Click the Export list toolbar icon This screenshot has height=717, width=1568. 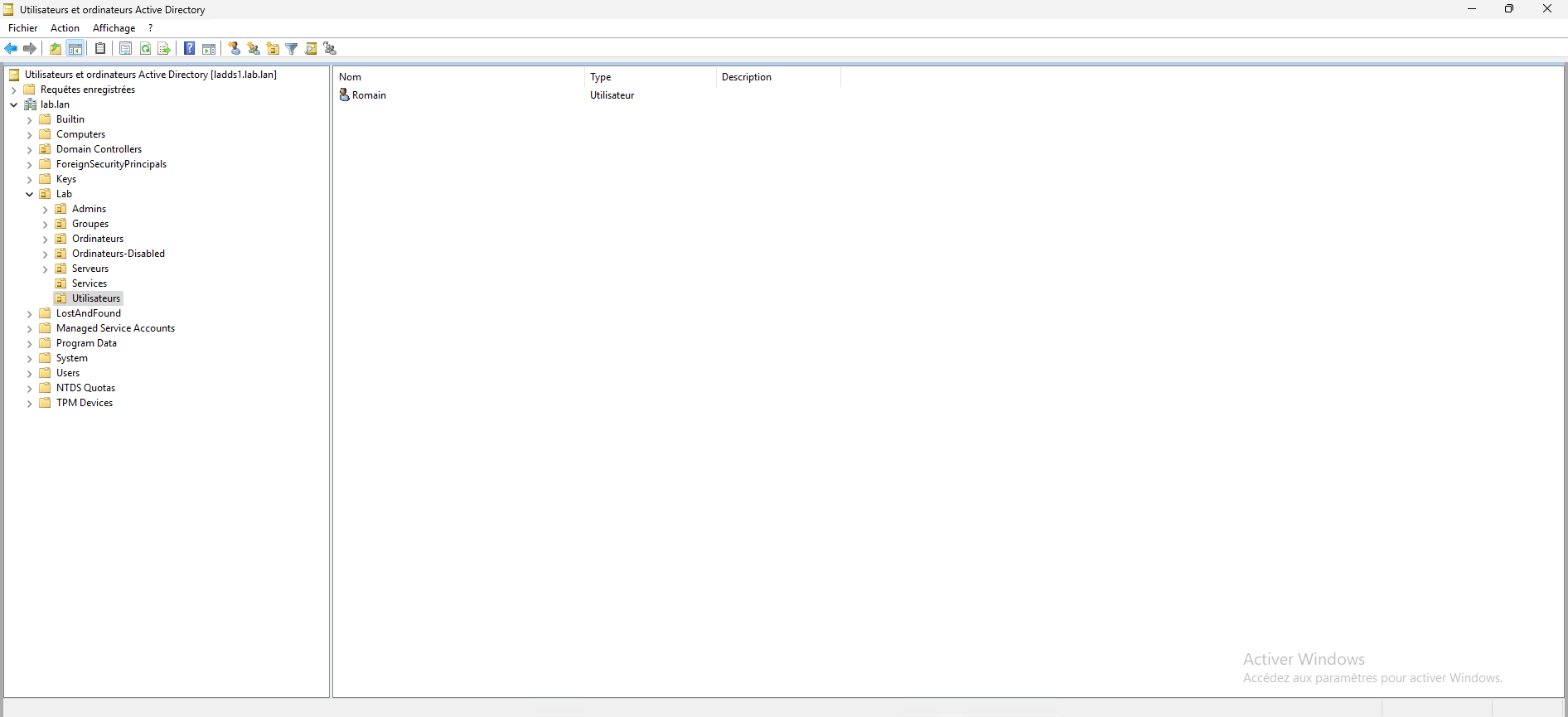[x=164, y=49]
